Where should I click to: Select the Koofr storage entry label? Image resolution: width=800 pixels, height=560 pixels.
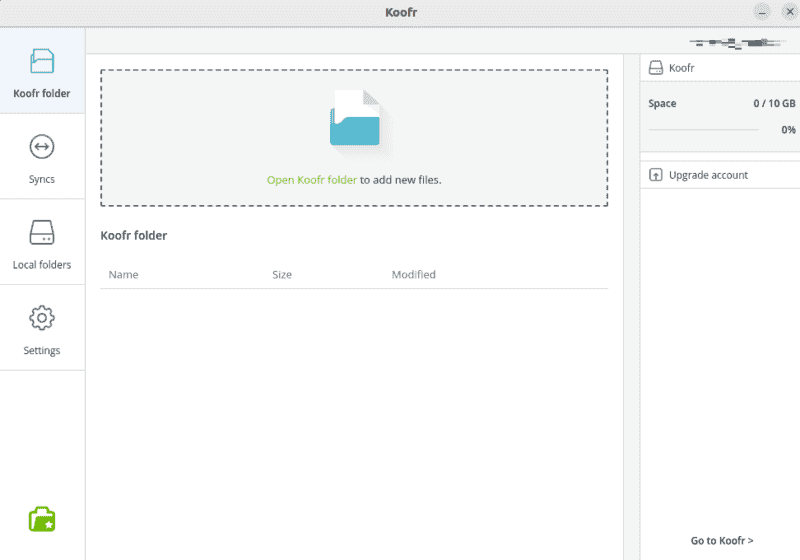[682, 68]
